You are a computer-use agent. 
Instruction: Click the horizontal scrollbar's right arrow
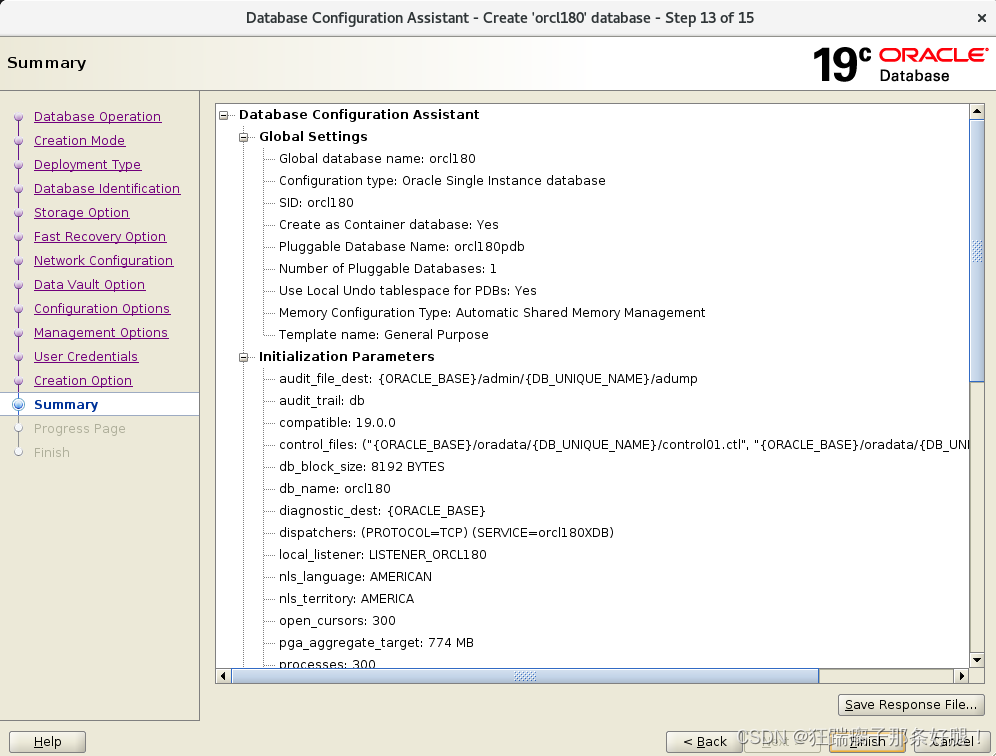click(963, 675)
